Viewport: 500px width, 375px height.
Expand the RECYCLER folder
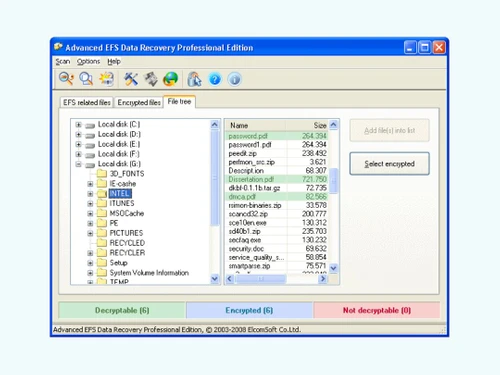pyautogui.click(x=90, y=253)
